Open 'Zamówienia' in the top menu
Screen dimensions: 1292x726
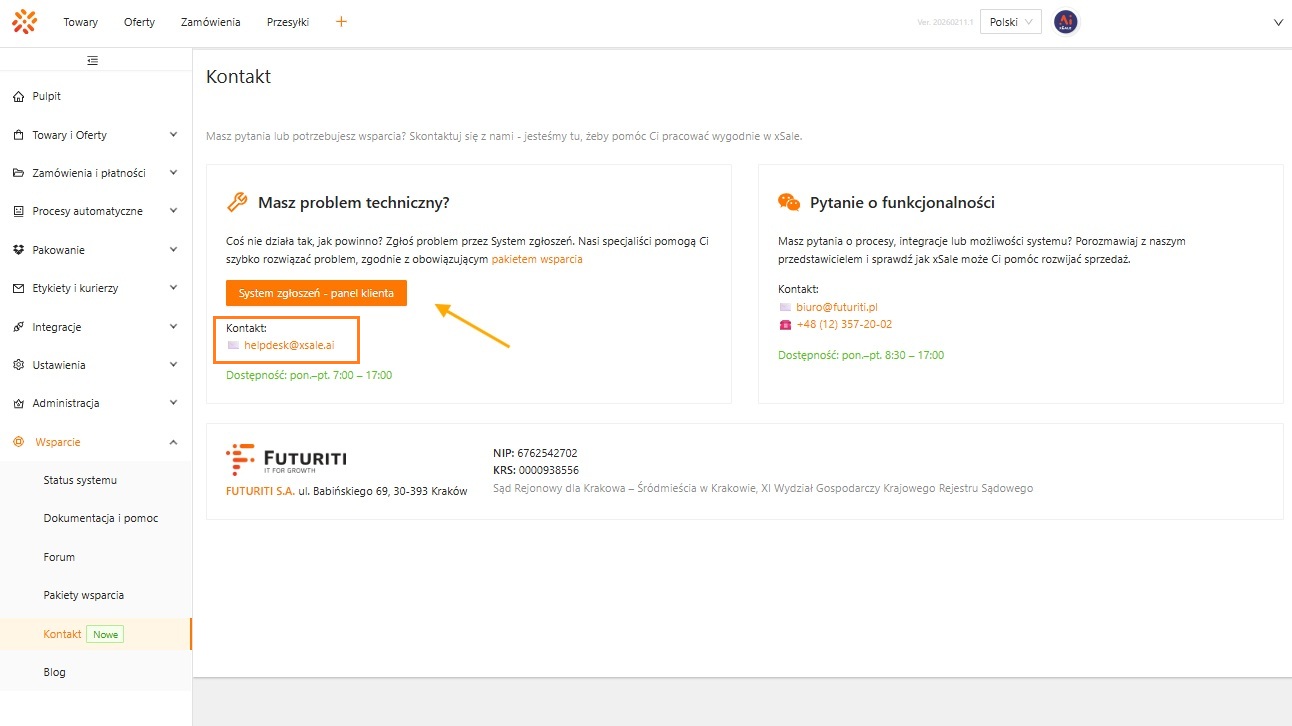(x=210, y=21)
